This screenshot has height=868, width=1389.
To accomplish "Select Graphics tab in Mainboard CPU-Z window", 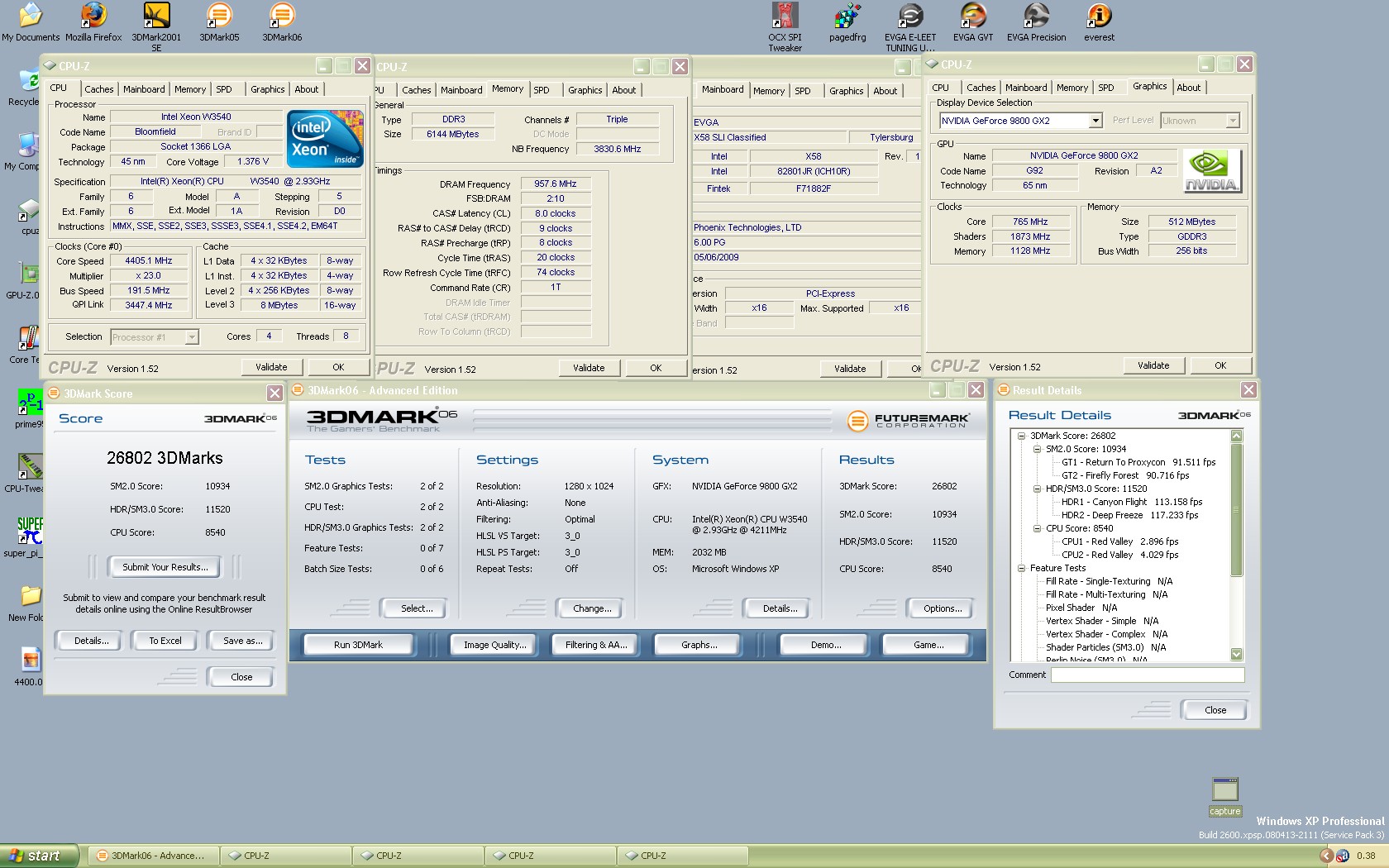I will tap(846, 91).
